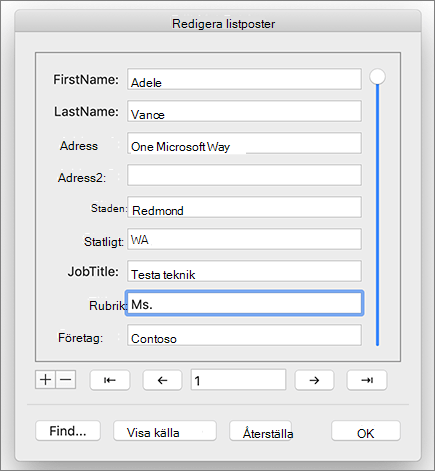The height and width of the screenshot is (471, 435).
Task: Select the Adress field One Microsoft Way
Action: [244, 143]
